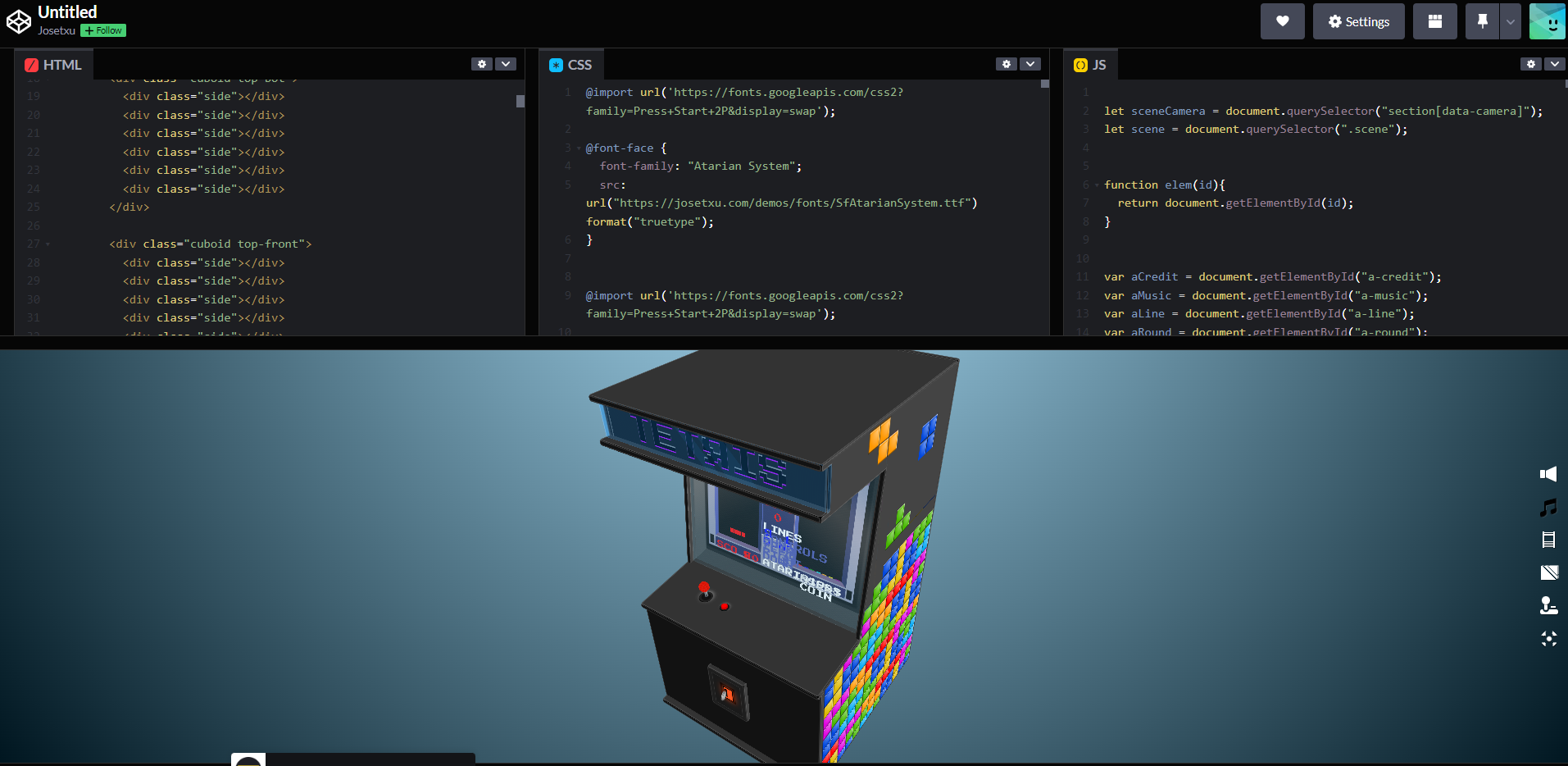Click CSS editor vertical scrollbar thumb
This screenshot has height=766, width=1568.
(x=1045, y=84)
